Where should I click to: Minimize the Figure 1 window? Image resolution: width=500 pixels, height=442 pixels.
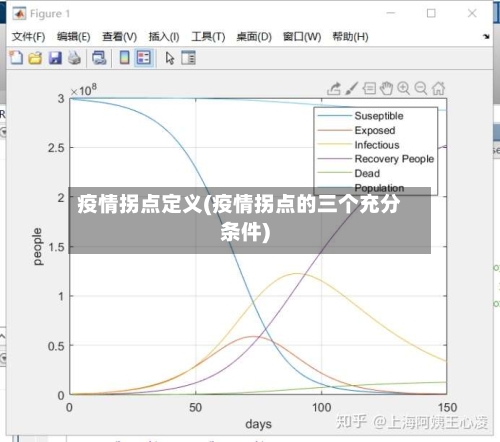click(391, 13)
